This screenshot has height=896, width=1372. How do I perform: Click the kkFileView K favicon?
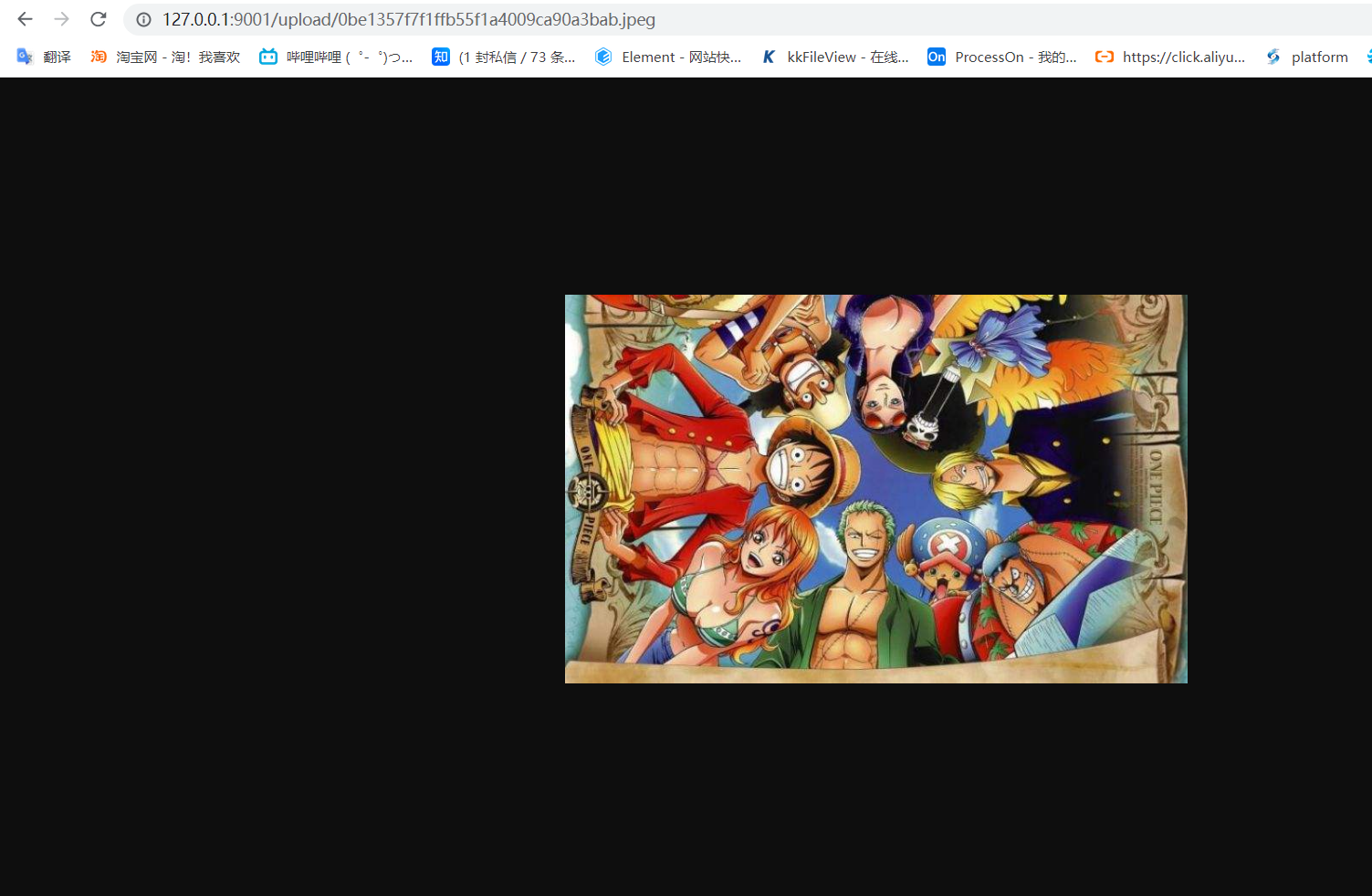click(769, 57)
